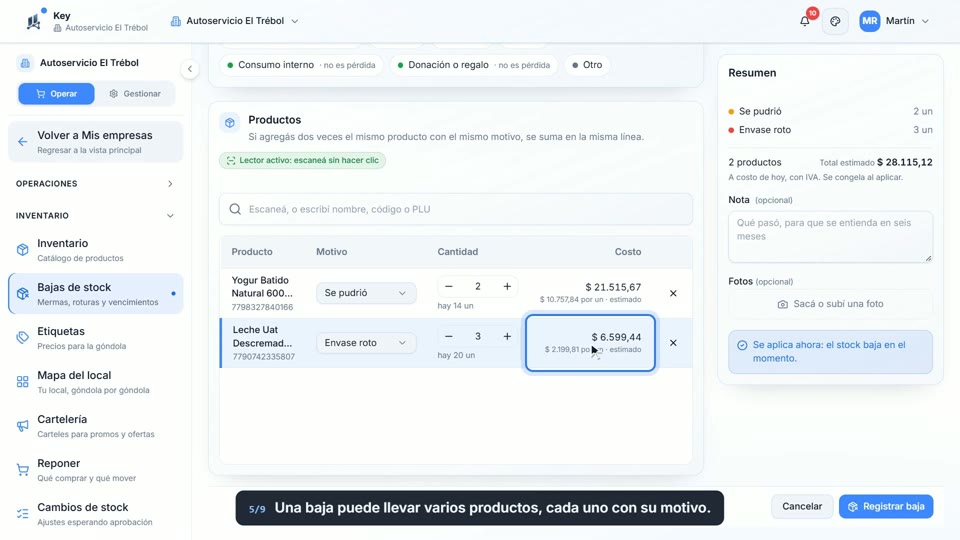Click Volver a Mis empresas

(96, 142)
